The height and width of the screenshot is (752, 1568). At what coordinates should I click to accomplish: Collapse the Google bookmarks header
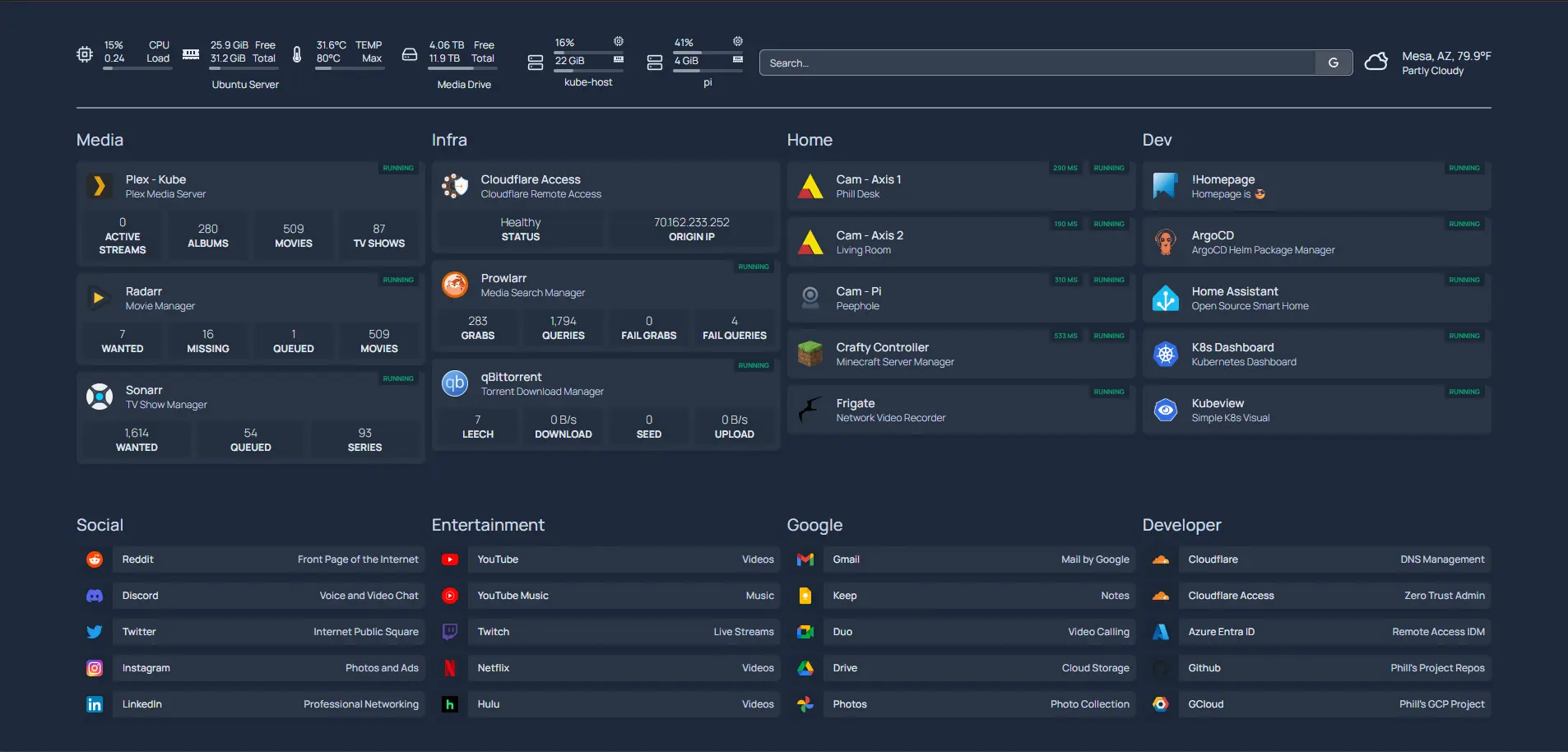814,525
